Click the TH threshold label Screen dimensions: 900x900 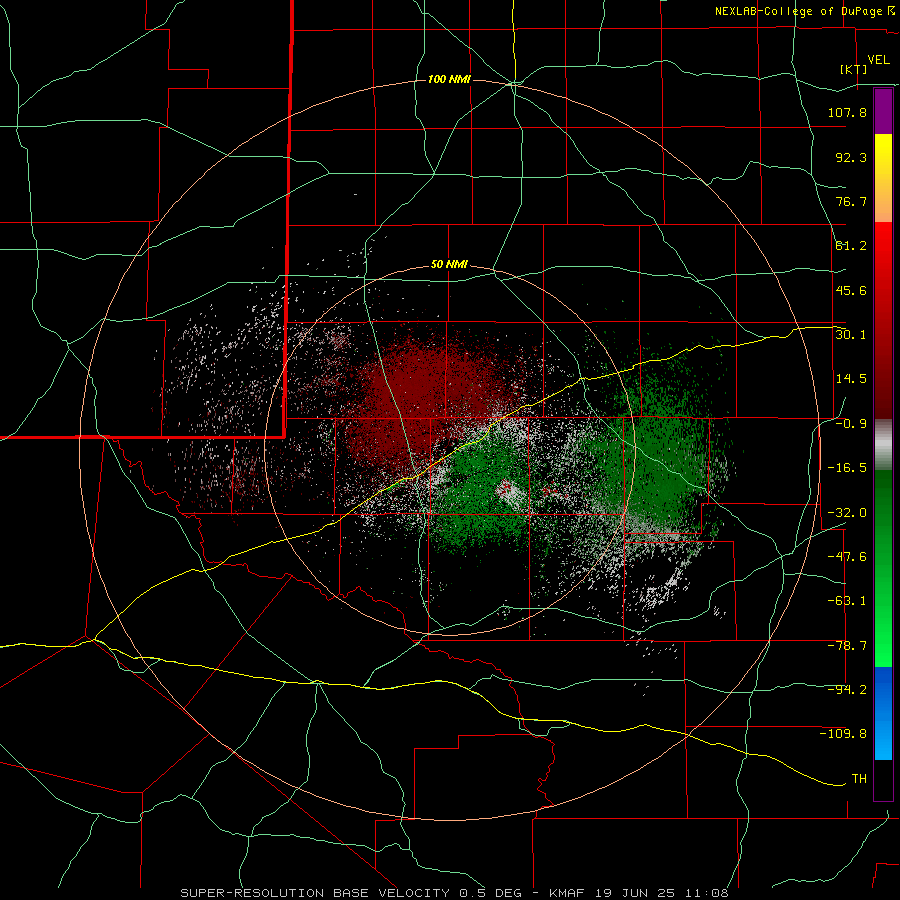coord(859,779)
